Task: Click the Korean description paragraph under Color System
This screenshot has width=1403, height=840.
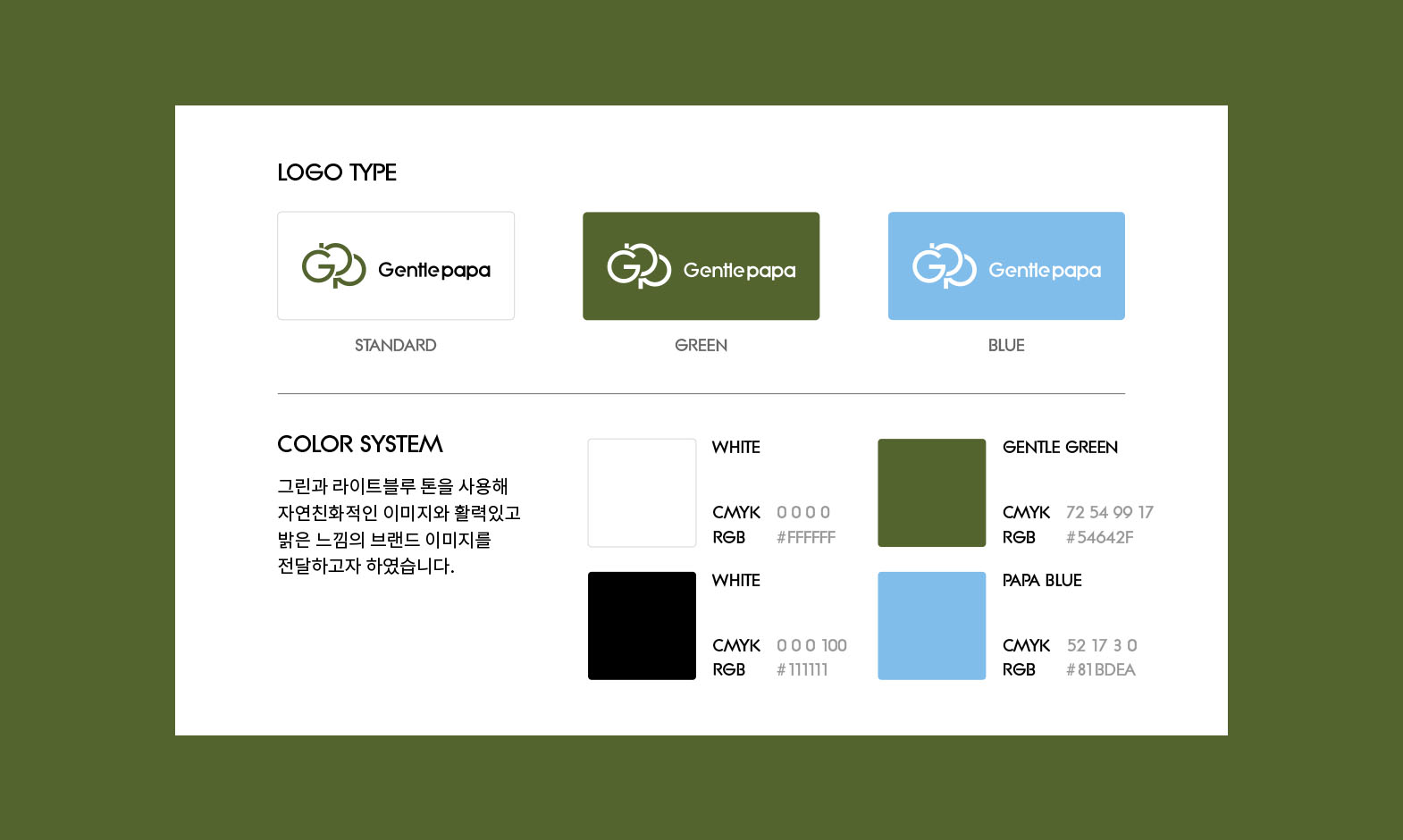Action: (399, 526)
